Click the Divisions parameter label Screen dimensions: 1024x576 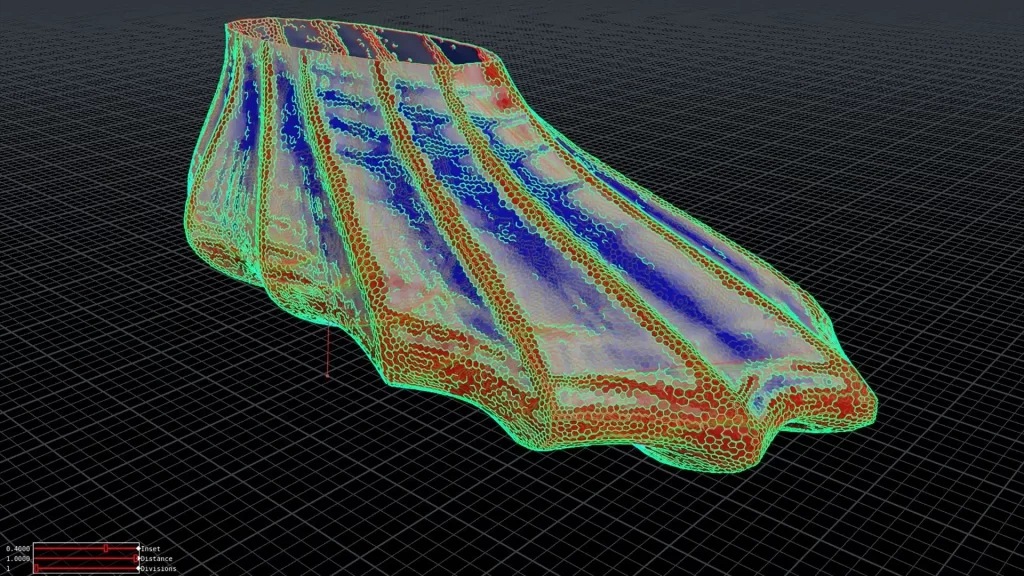coord(158,569)
